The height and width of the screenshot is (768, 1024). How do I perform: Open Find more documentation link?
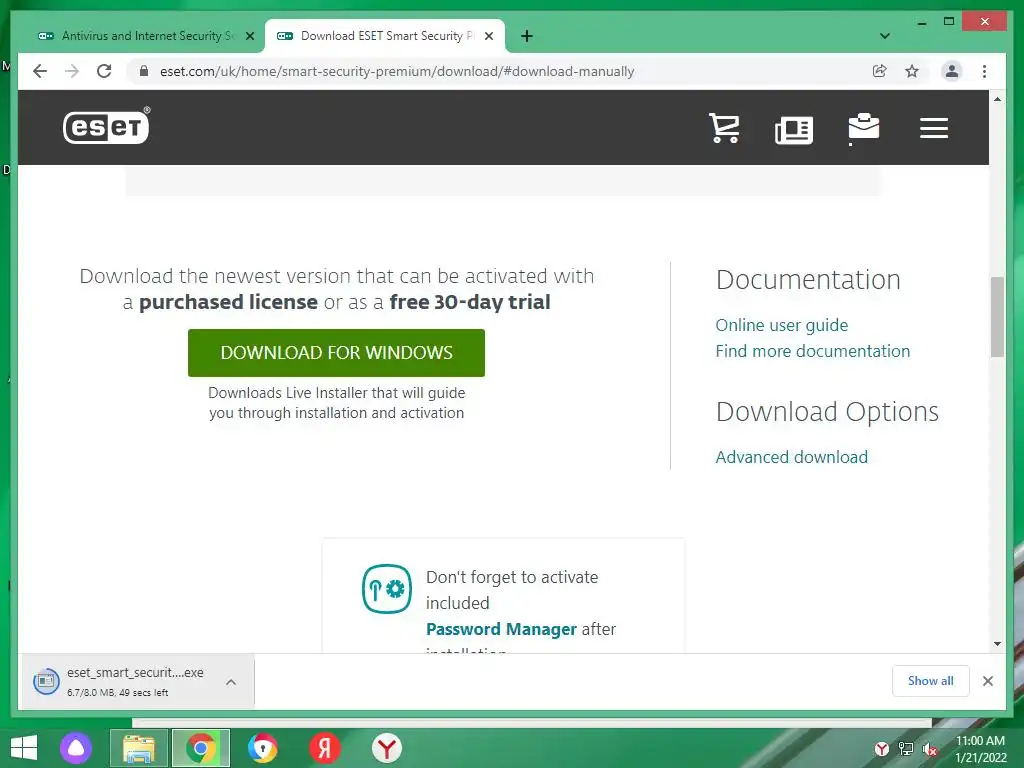tap(812, 351)
